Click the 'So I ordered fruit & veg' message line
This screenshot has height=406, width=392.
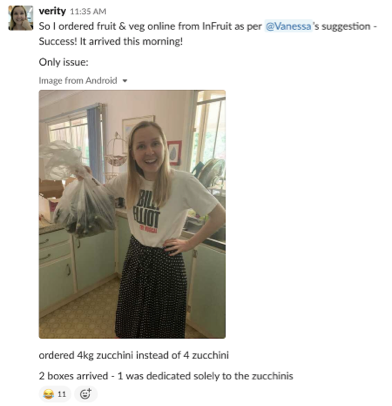[x=207, y=26]
